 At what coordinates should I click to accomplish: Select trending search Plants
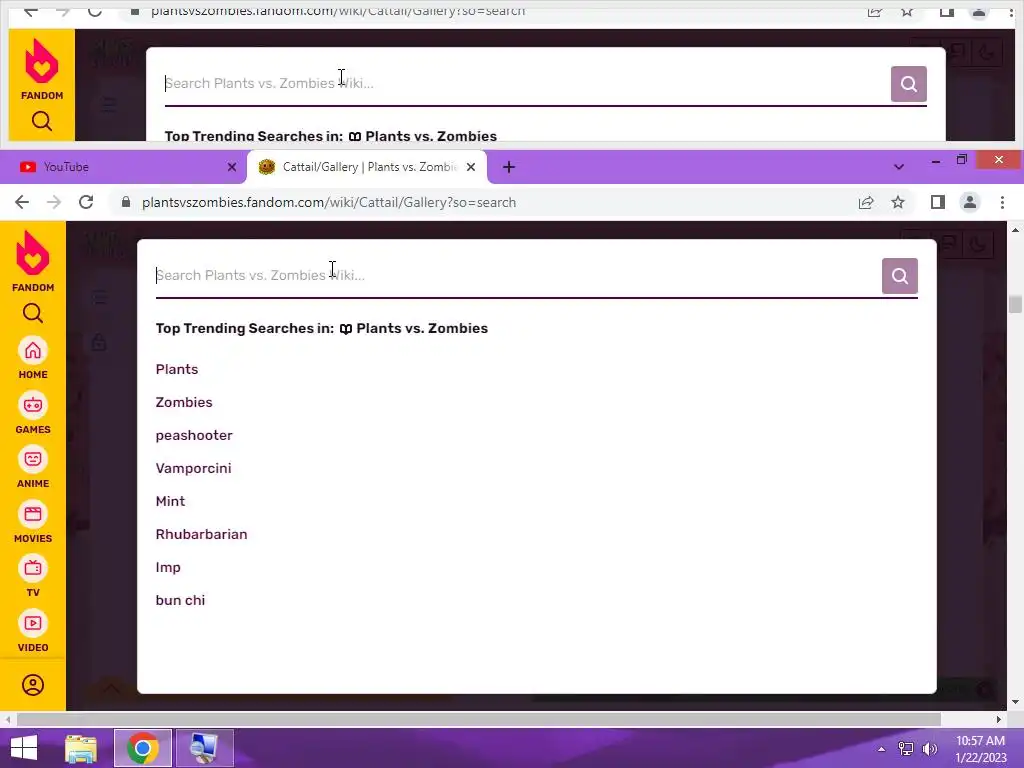177,369
